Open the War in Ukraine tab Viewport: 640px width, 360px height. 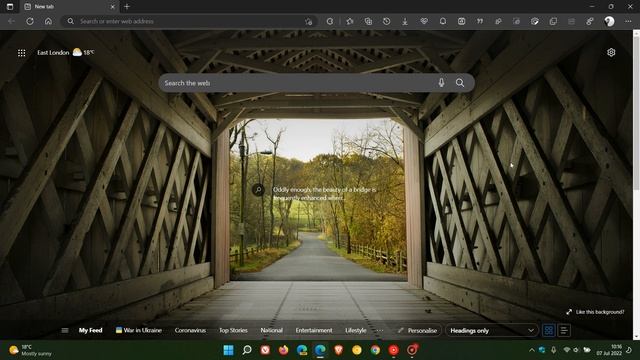(139, 330)
